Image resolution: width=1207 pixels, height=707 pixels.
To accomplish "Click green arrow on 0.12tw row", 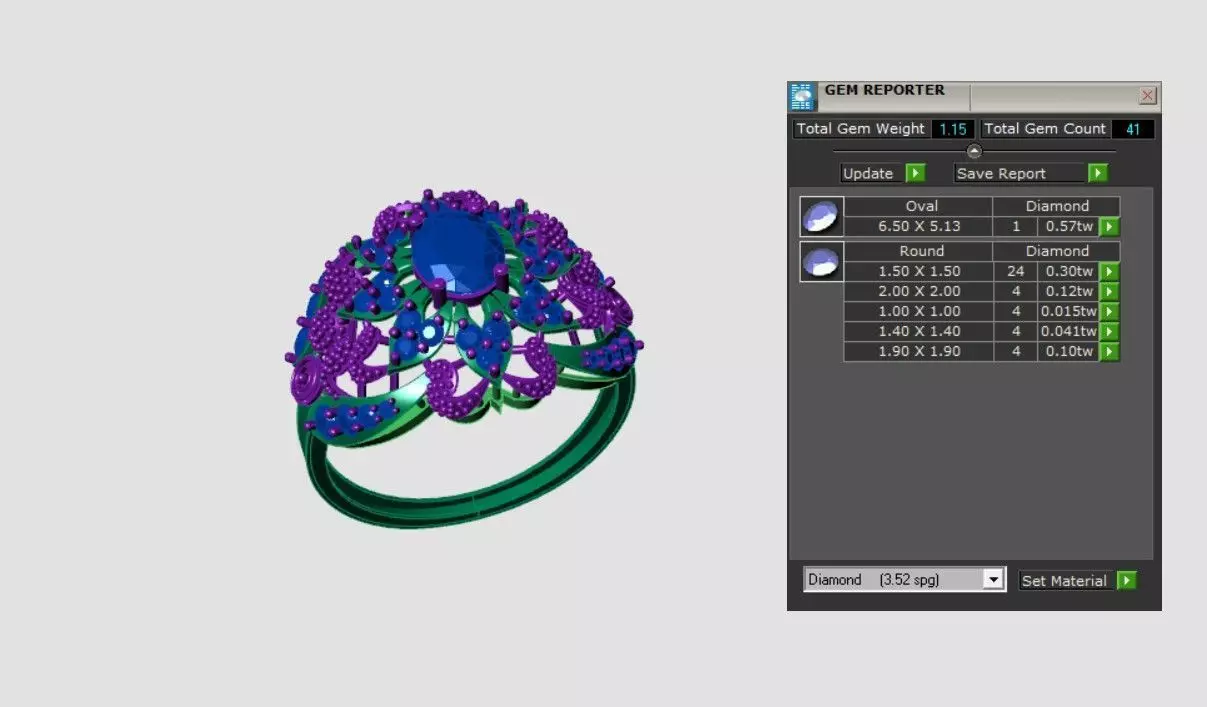I will click(x=1109, y=292).
